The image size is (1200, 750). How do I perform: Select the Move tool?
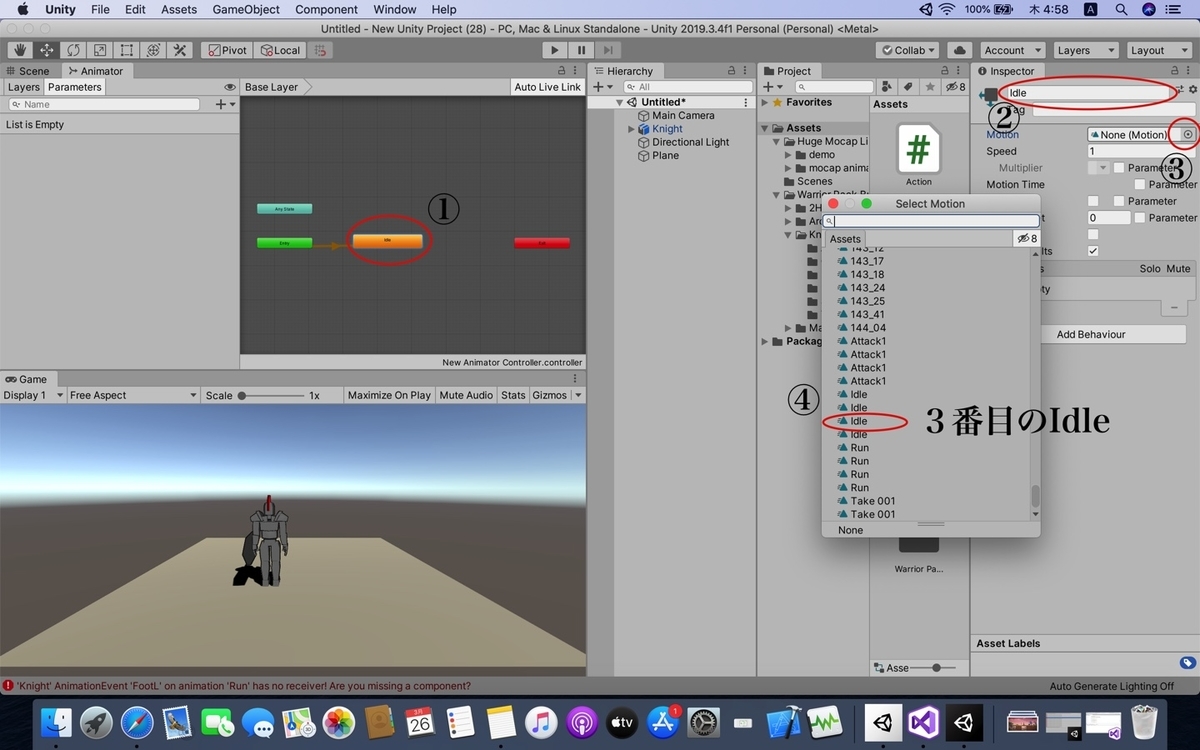[46, 50]
